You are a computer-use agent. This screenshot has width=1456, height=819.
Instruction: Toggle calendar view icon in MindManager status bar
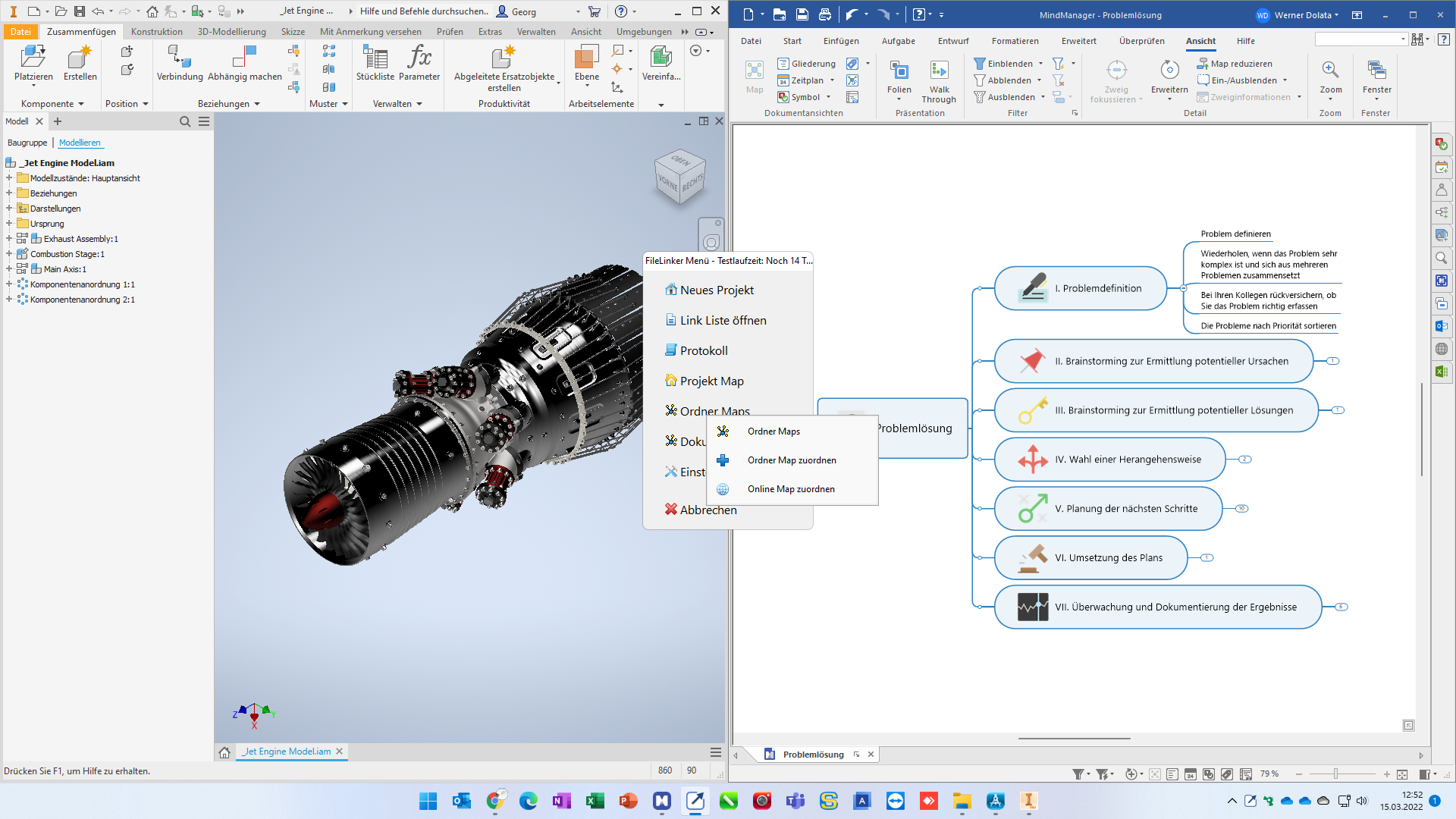click(x=1191, y=774)
